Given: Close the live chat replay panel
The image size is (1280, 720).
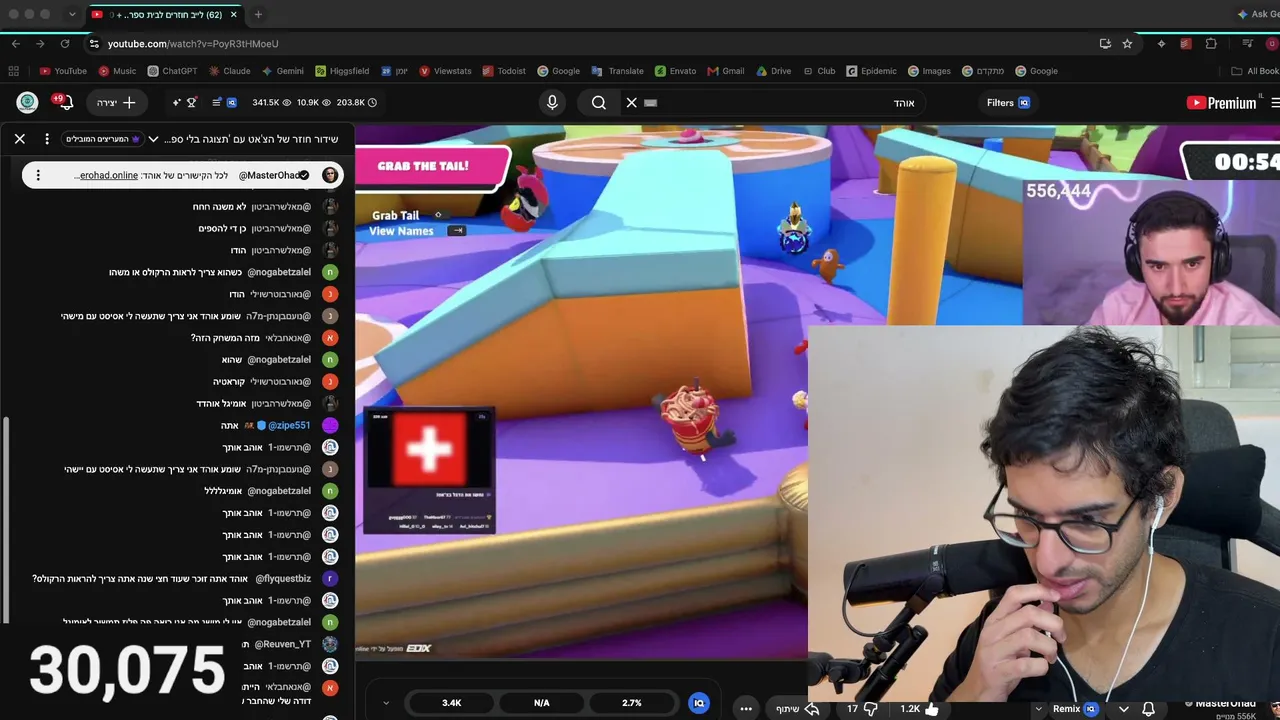Looking at the screenshot, I should tap(20, 139).
